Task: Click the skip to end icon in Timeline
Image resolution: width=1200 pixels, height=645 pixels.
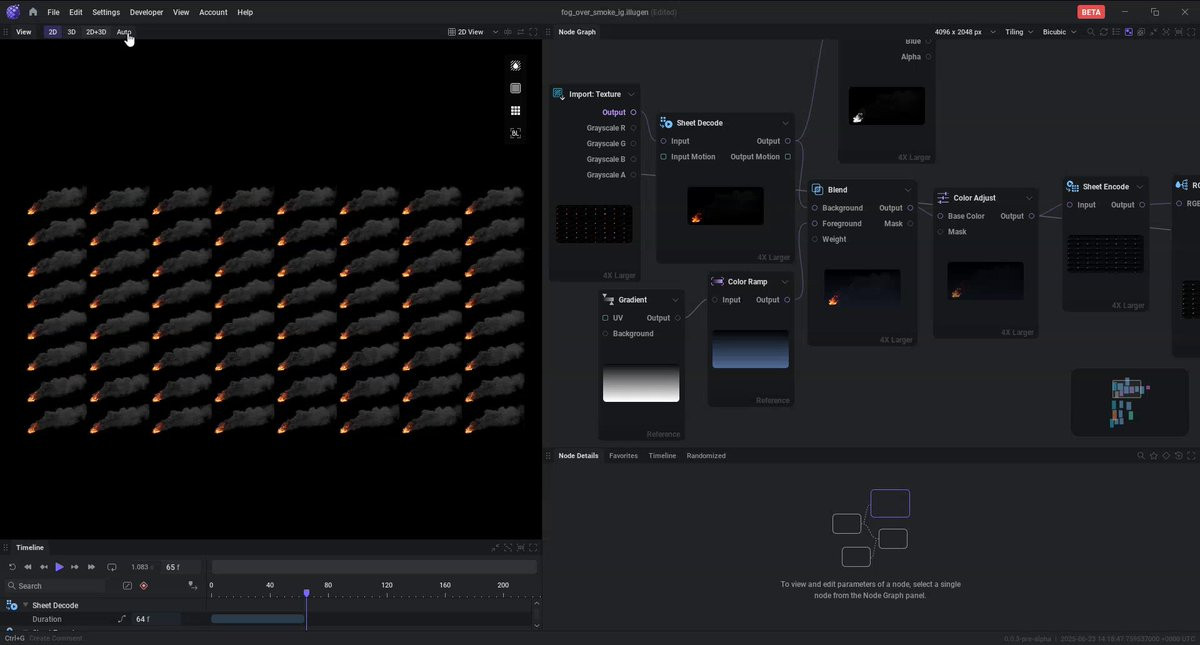Action: [91, 567]
